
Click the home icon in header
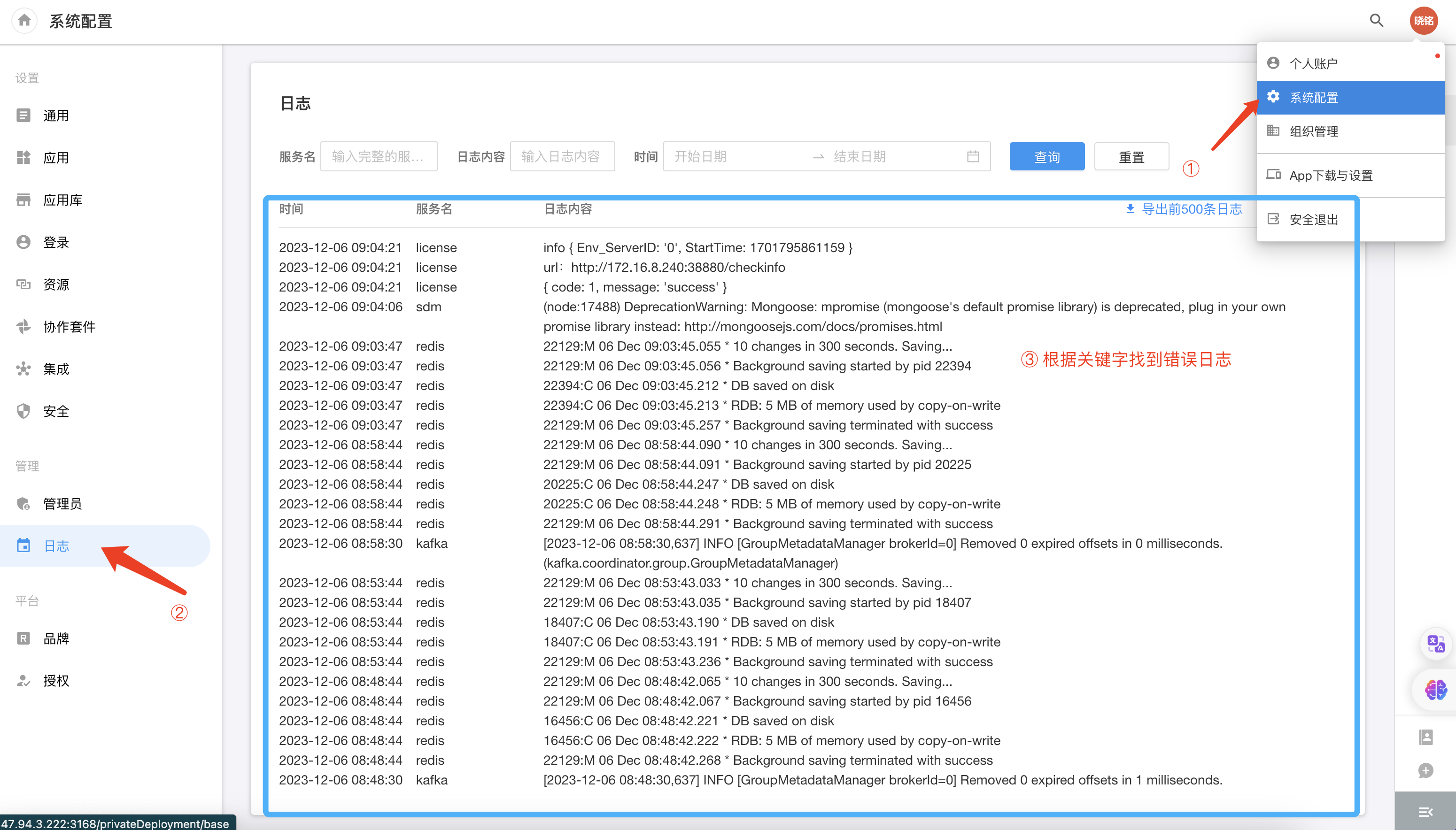[24, 21]
